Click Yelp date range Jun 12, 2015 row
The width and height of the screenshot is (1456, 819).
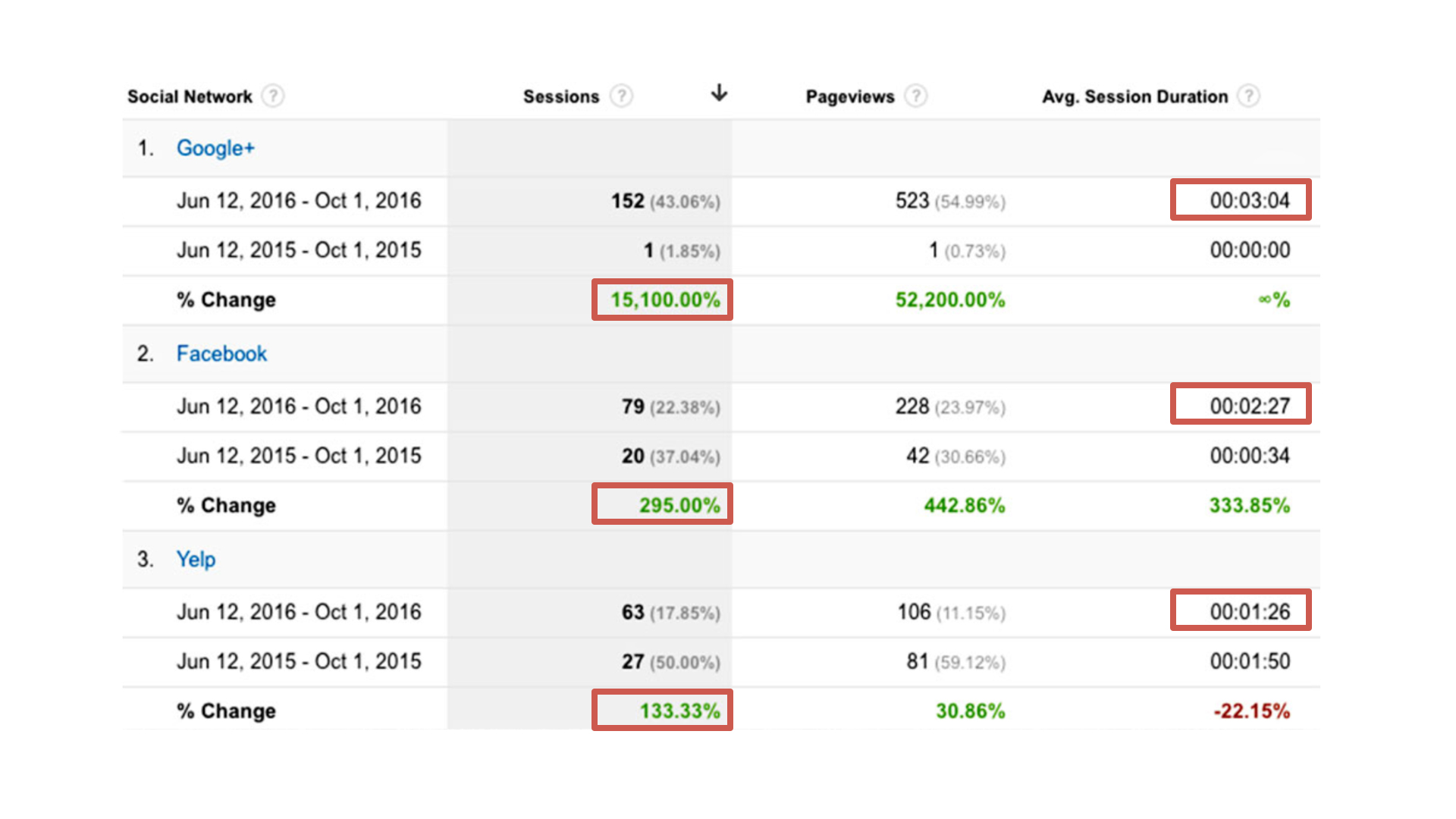(x=299, y=661)
